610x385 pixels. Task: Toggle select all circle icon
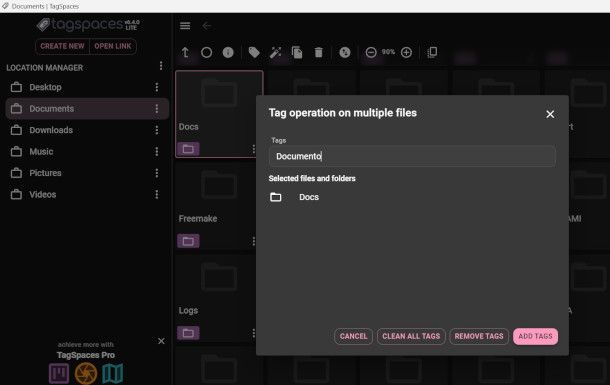[x=207, y=52]
